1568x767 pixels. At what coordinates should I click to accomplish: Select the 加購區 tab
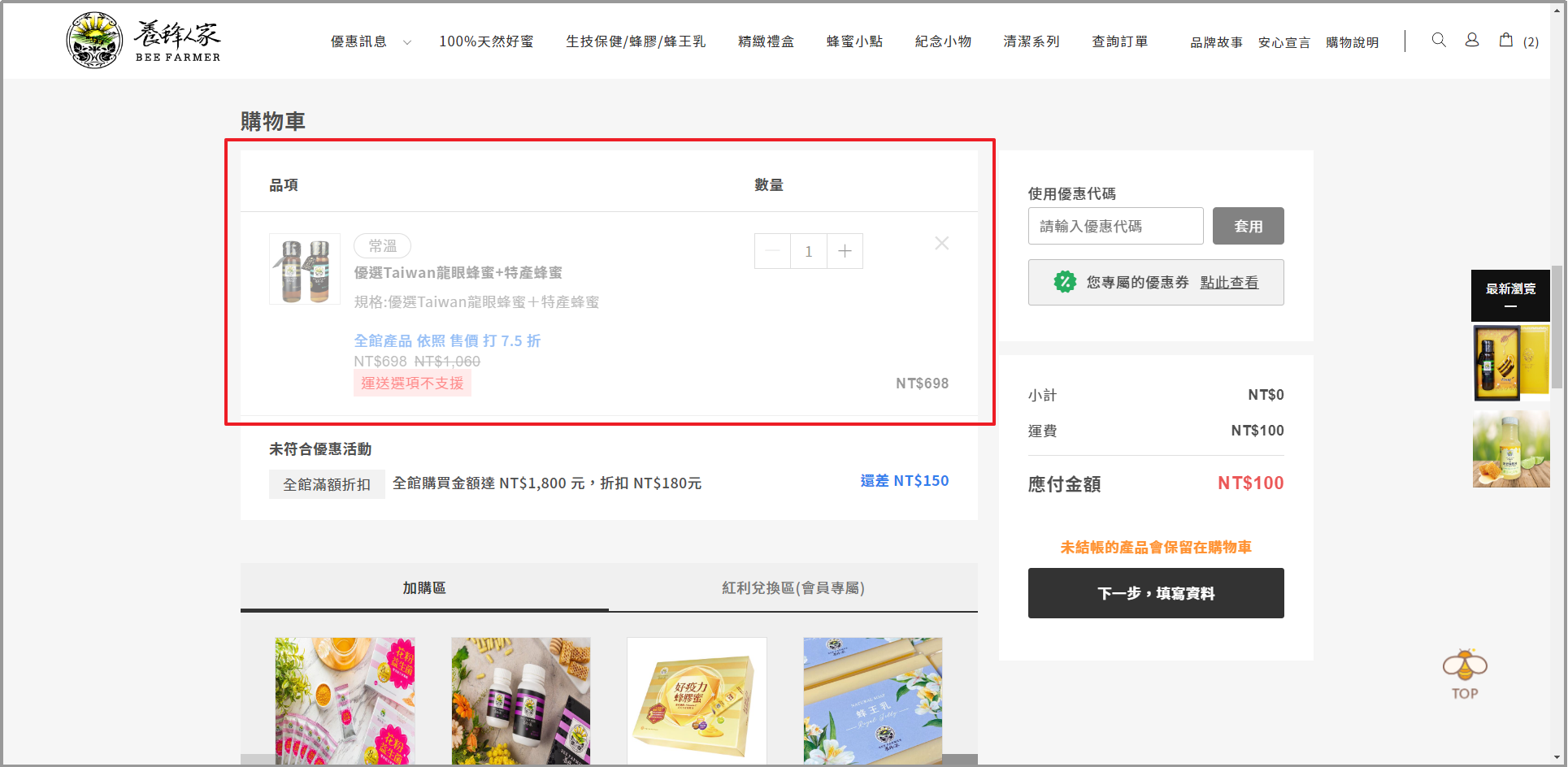coord(424,587)
